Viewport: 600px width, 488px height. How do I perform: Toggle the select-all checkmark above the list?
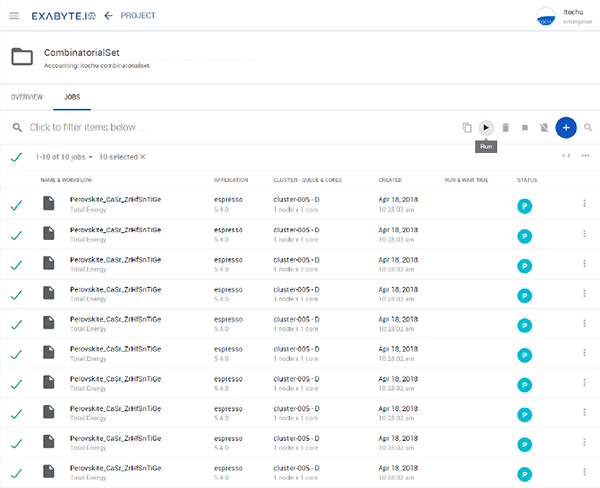(x=16, y=157)
